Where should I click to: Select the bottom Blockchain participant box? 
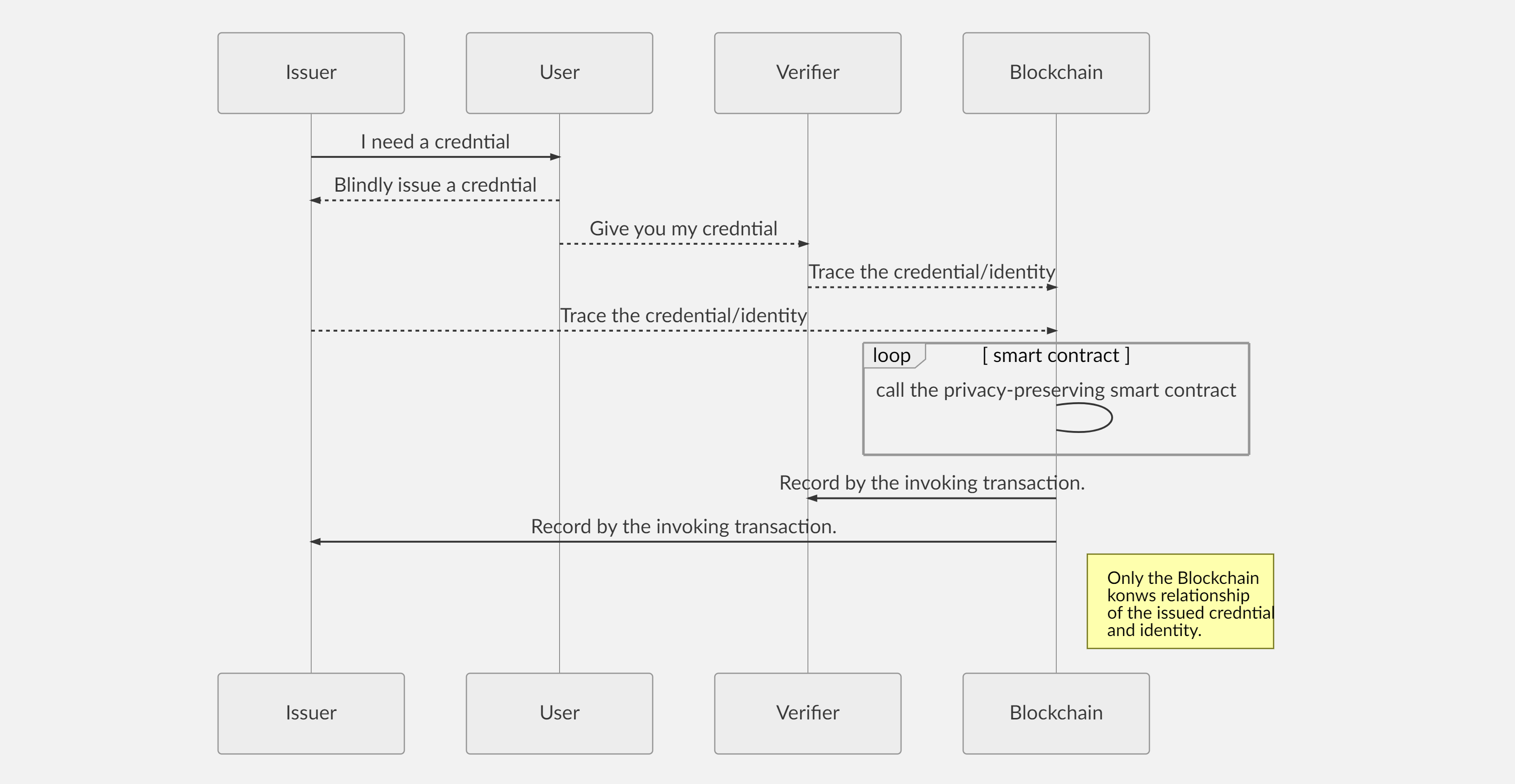[x=1056, y=713]
